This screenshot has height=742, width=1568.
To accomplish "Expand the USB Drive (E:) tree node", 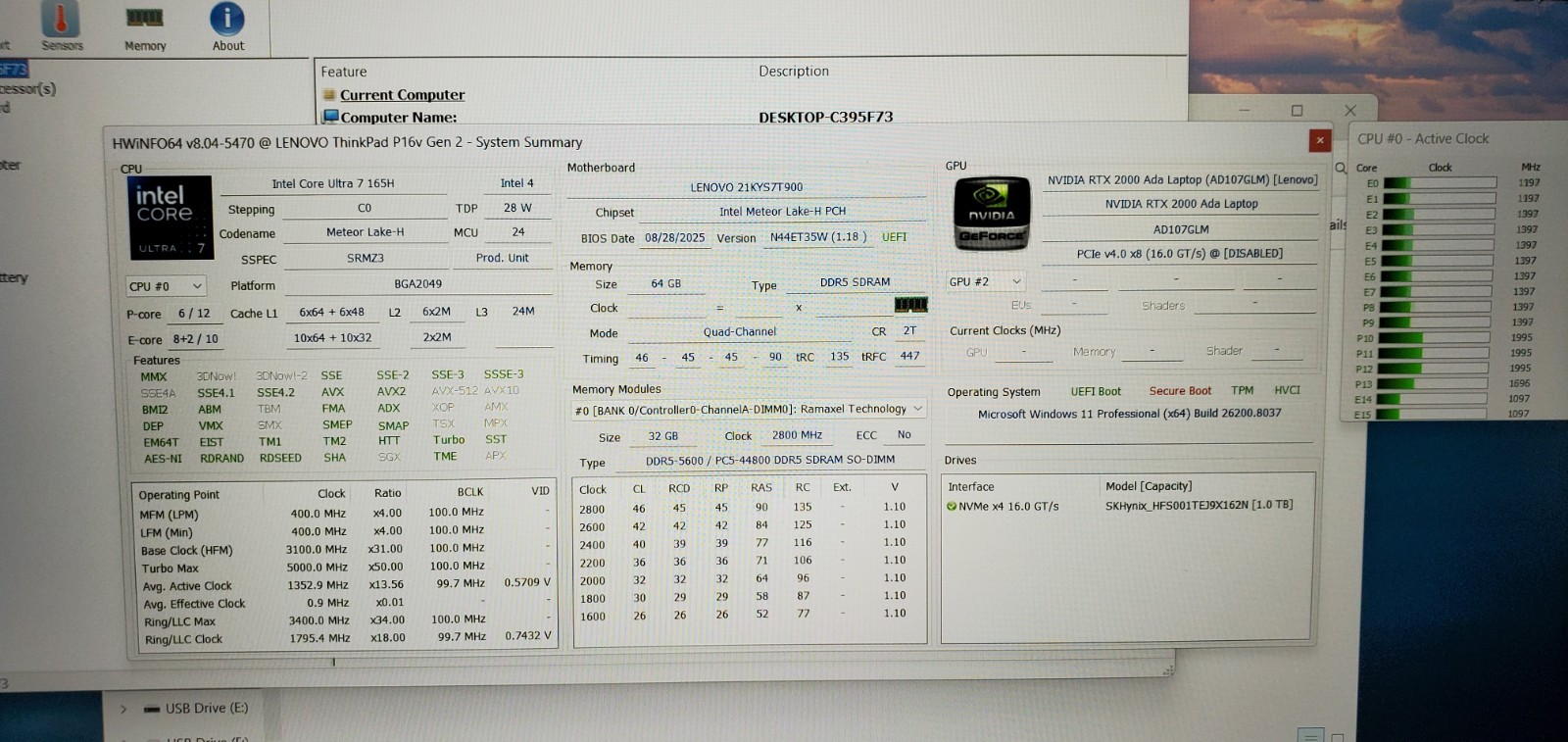I will pyautogui.click(x=123, y=709).
